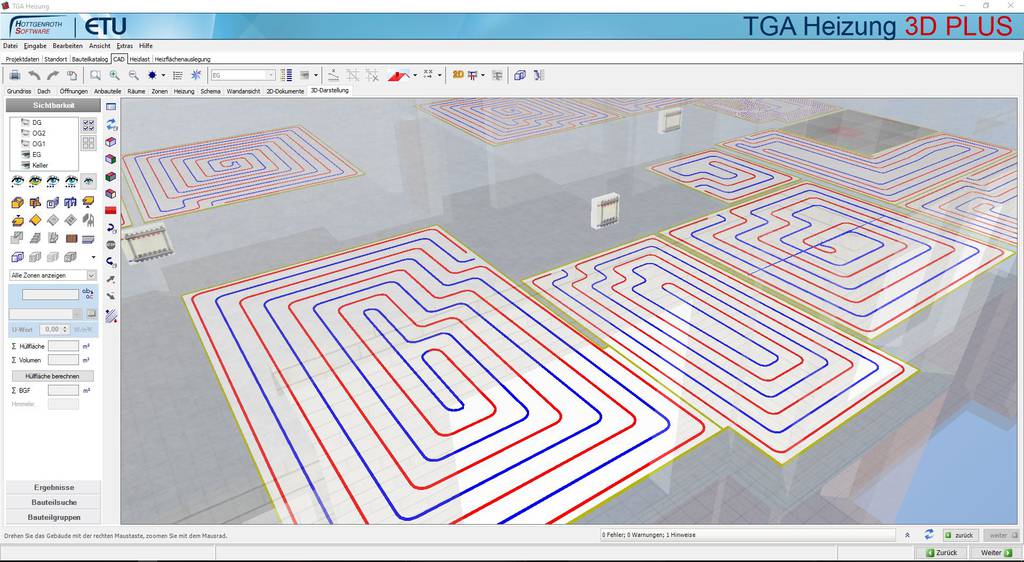1024x562 pixels.
Task: Click the 2D view toolbar icon
Action: [458, 75]
